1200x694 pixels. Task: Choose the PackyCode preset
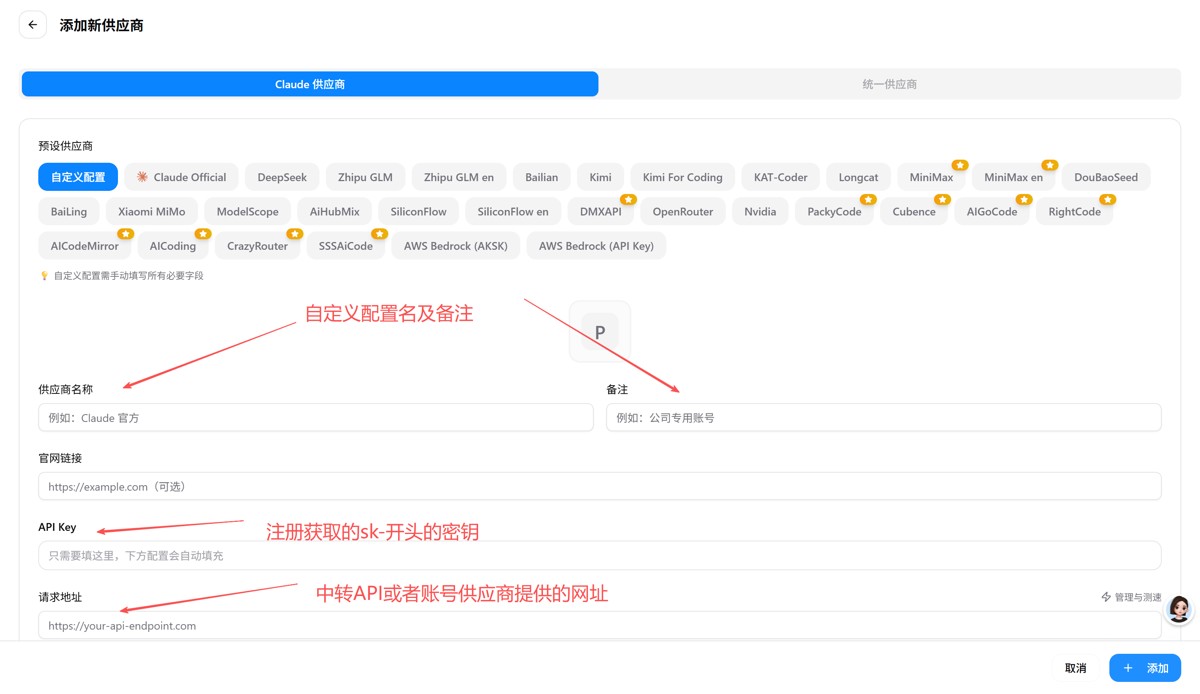834,211
